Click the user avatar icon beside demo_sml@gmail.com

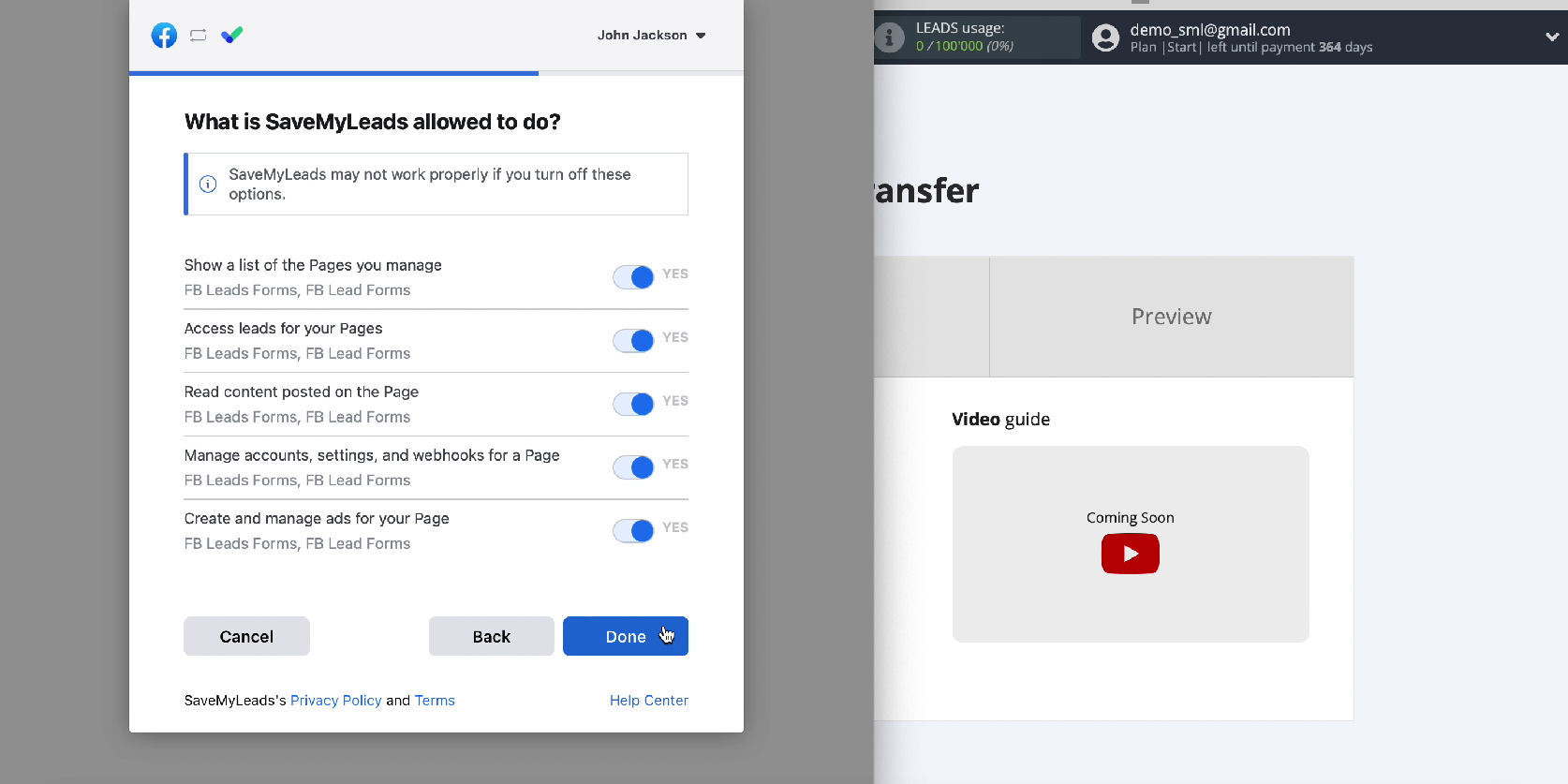point(1105,37)
